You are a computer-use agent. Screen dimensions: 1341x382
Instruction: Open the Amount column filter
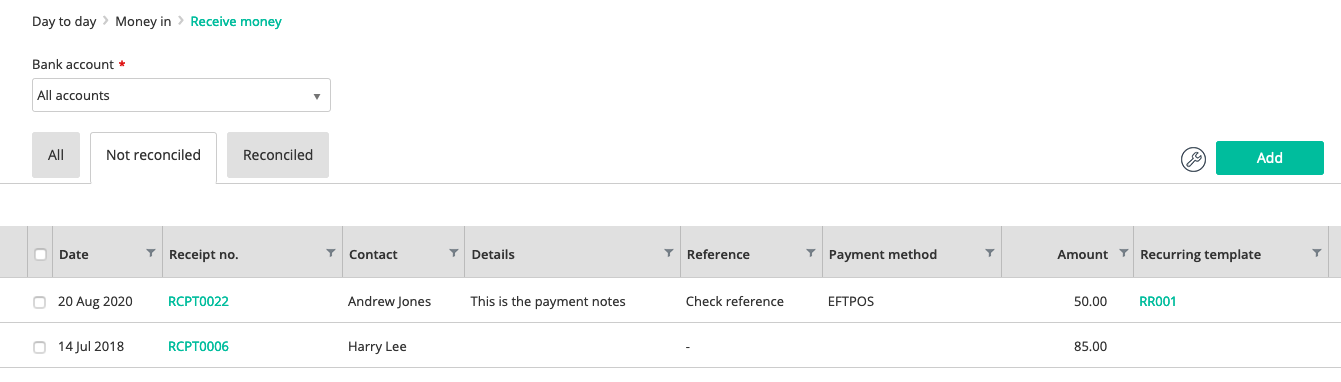point(1123,254)
